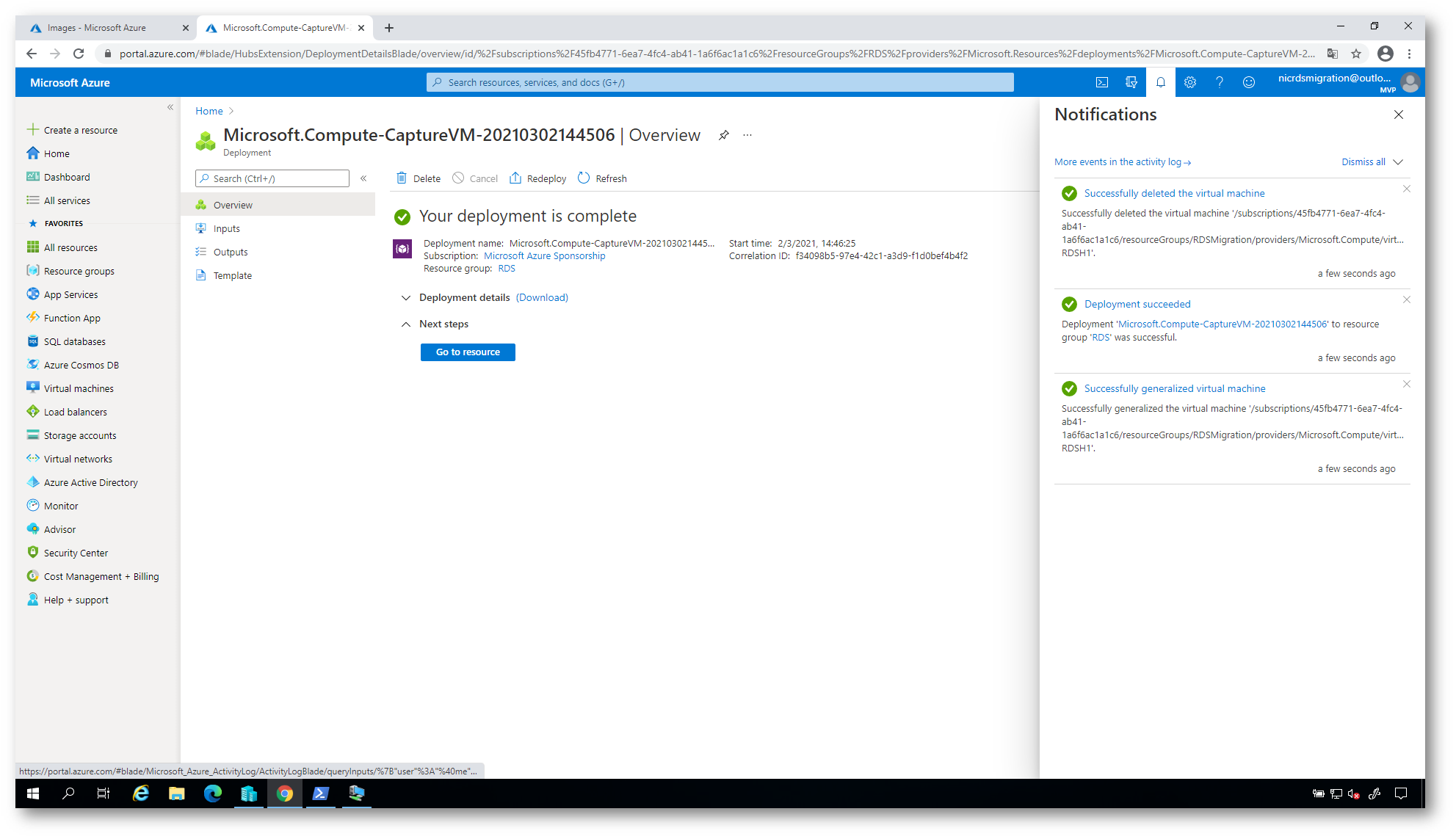
Task: Open SQL databases
Action: click(66, 341)
